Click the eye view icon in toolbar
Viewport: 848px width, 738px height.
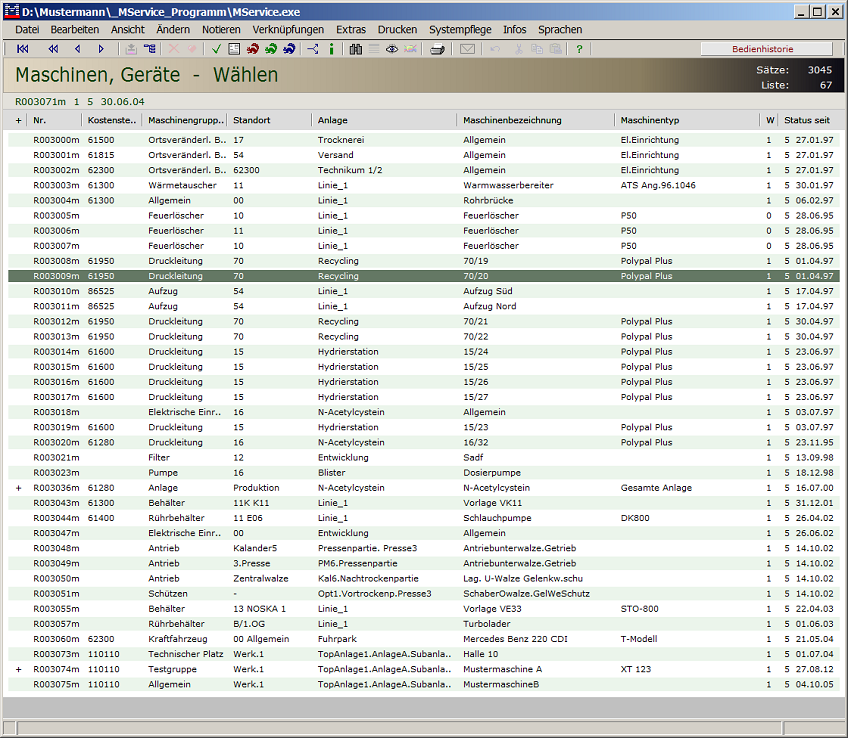392,49
